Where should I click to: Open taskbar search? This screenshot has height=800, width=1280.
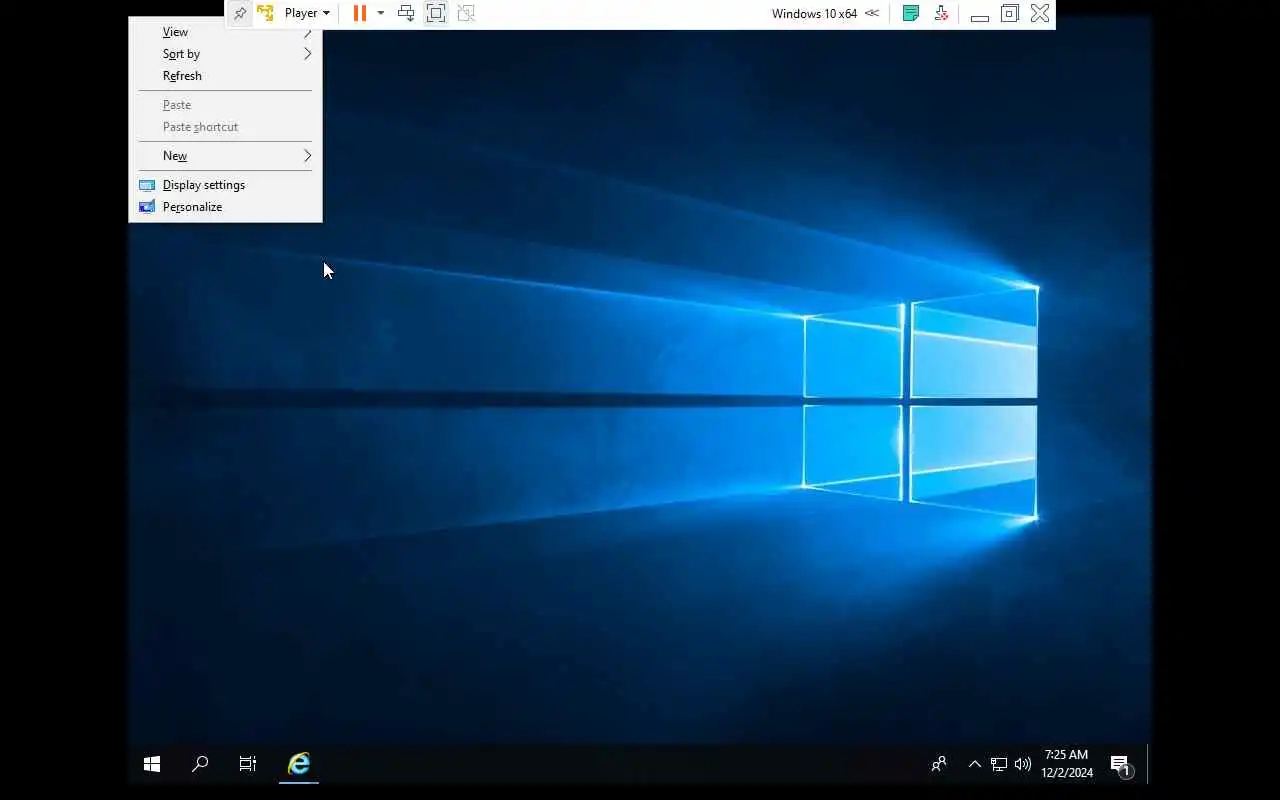[200, 764]
